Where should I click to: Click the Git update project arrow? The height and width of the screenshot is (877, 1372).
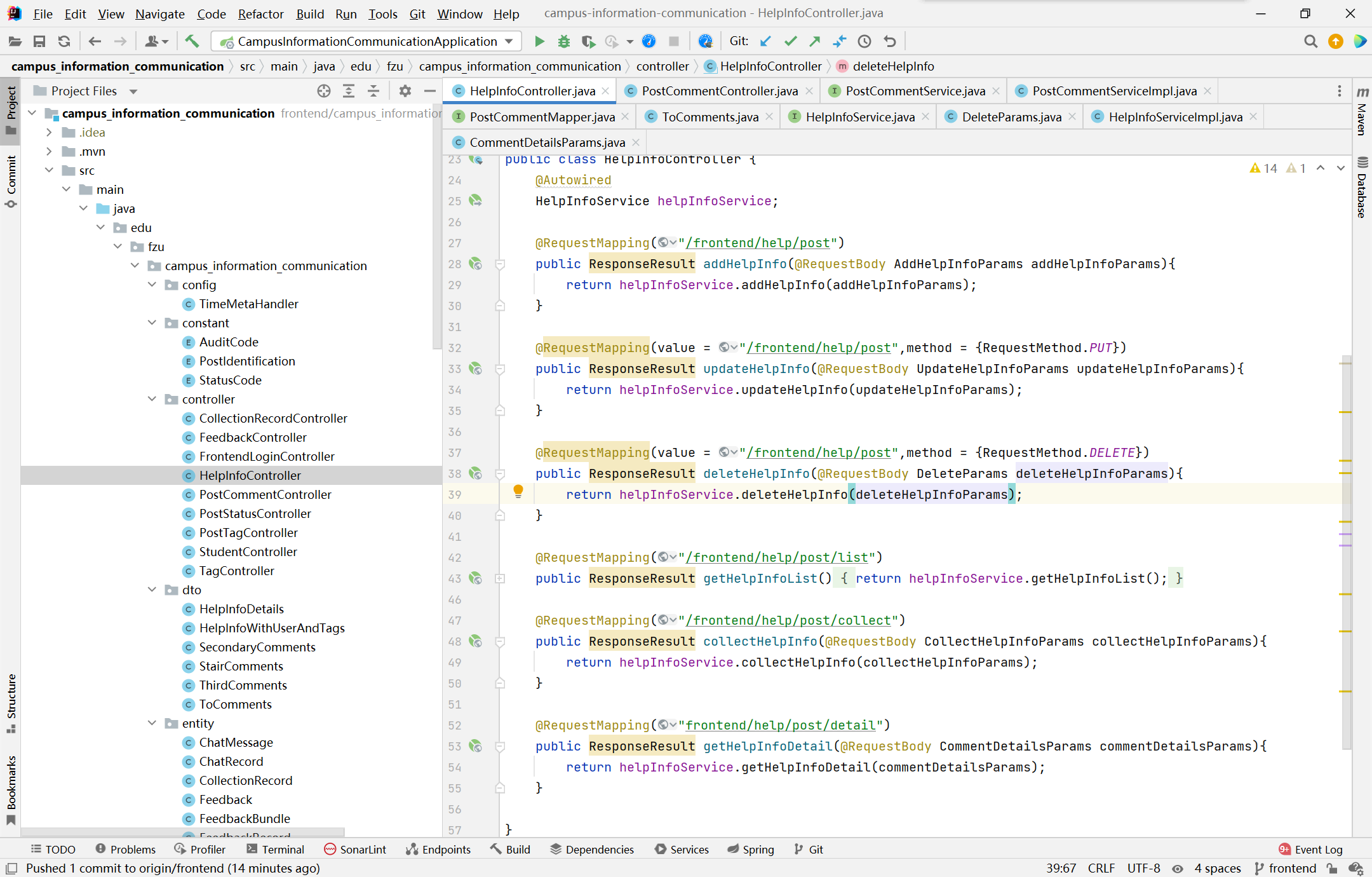pyautogui.click(x=765, y=41)
